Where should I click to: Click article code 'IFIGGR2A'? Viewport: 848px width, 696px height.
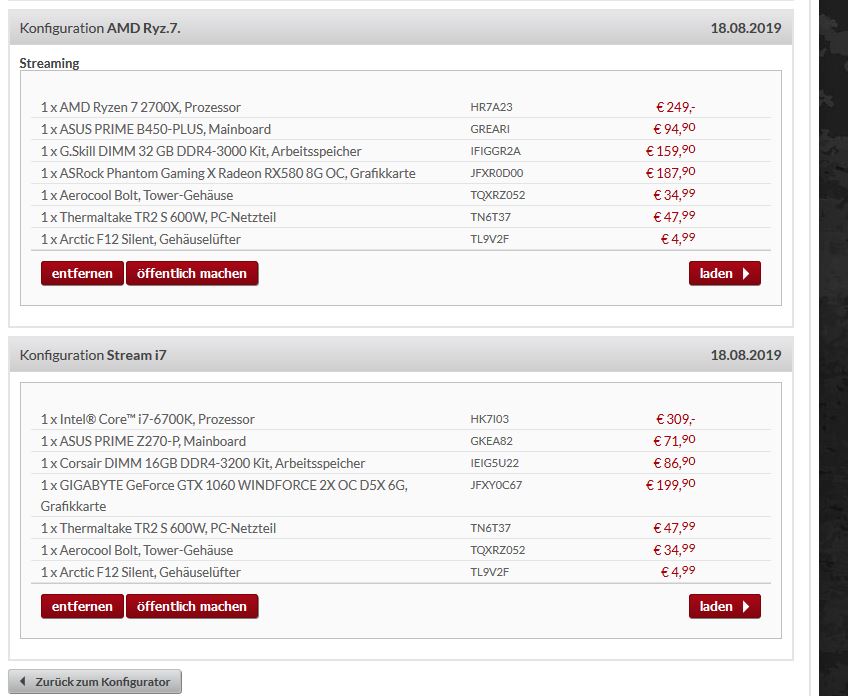click(495, 151)
